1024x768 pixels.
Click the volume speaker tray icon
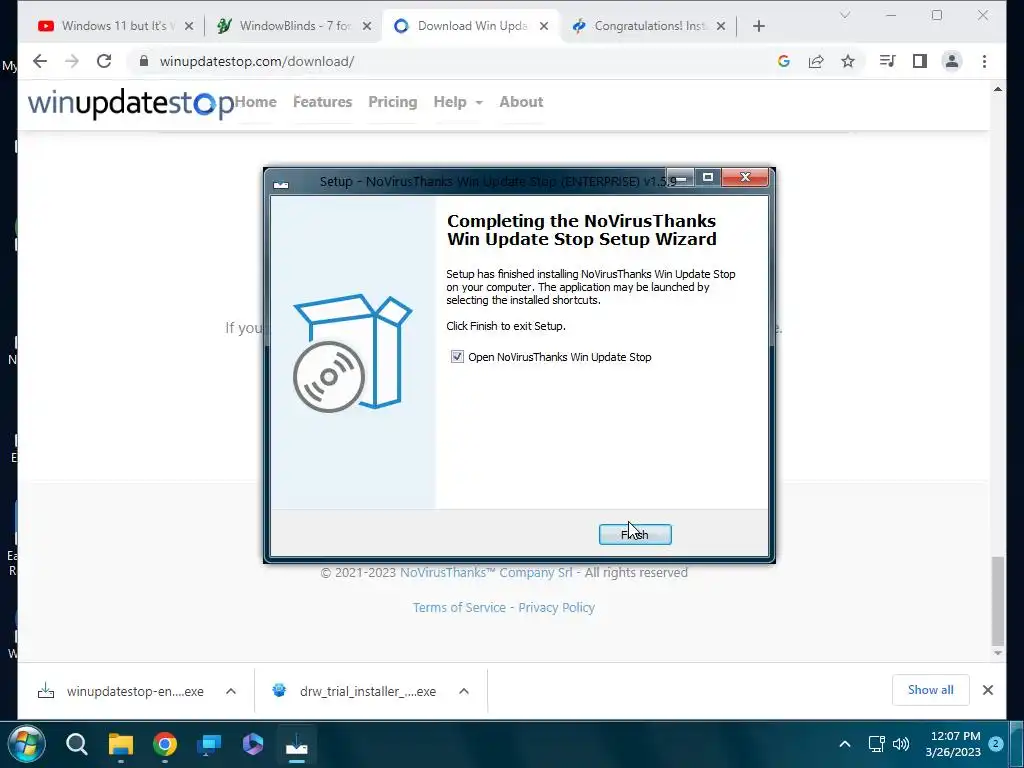point(901,744)
